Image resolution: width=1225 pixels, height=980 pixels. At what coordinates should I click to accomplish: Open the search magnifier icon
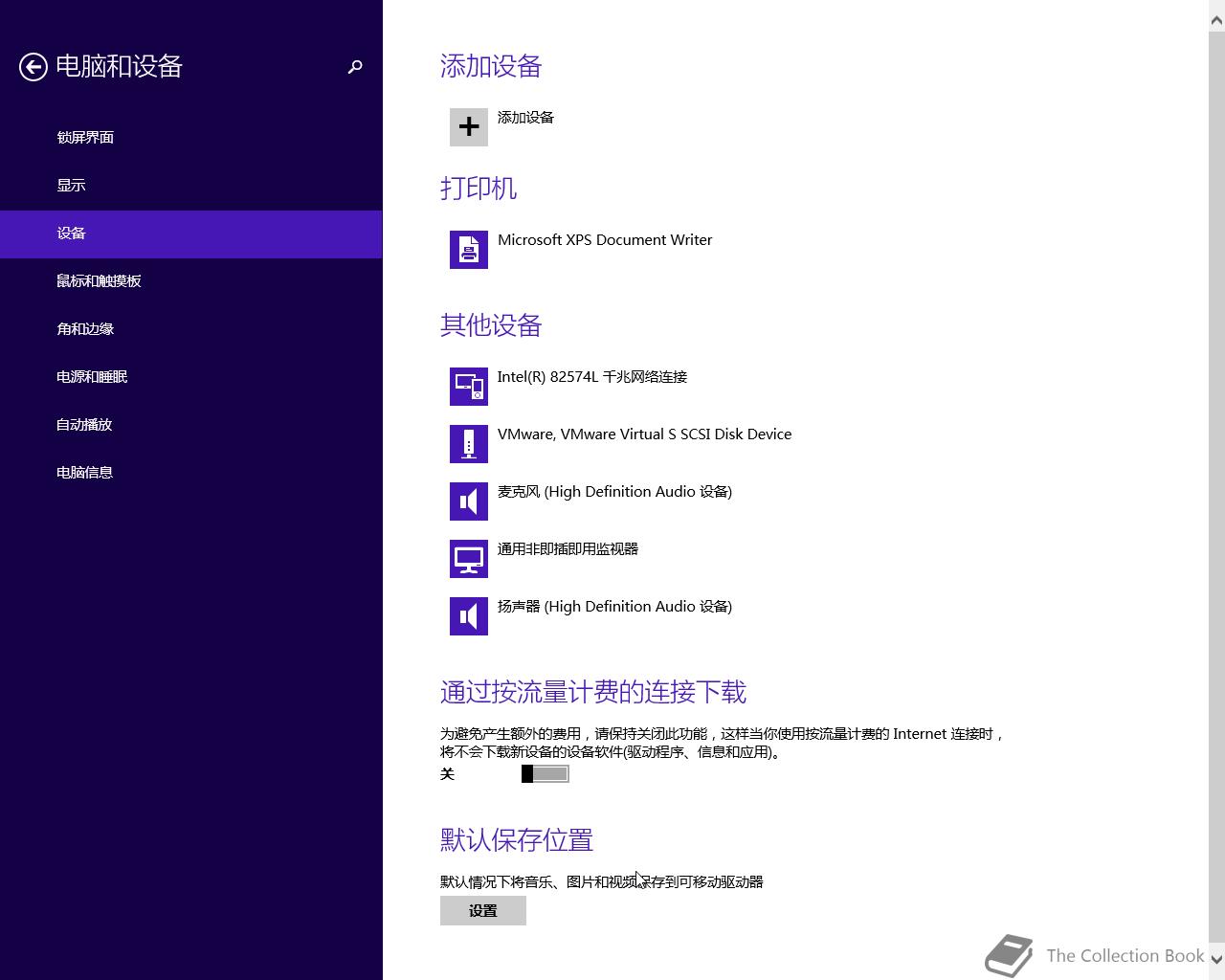click(x=355, y=66)
